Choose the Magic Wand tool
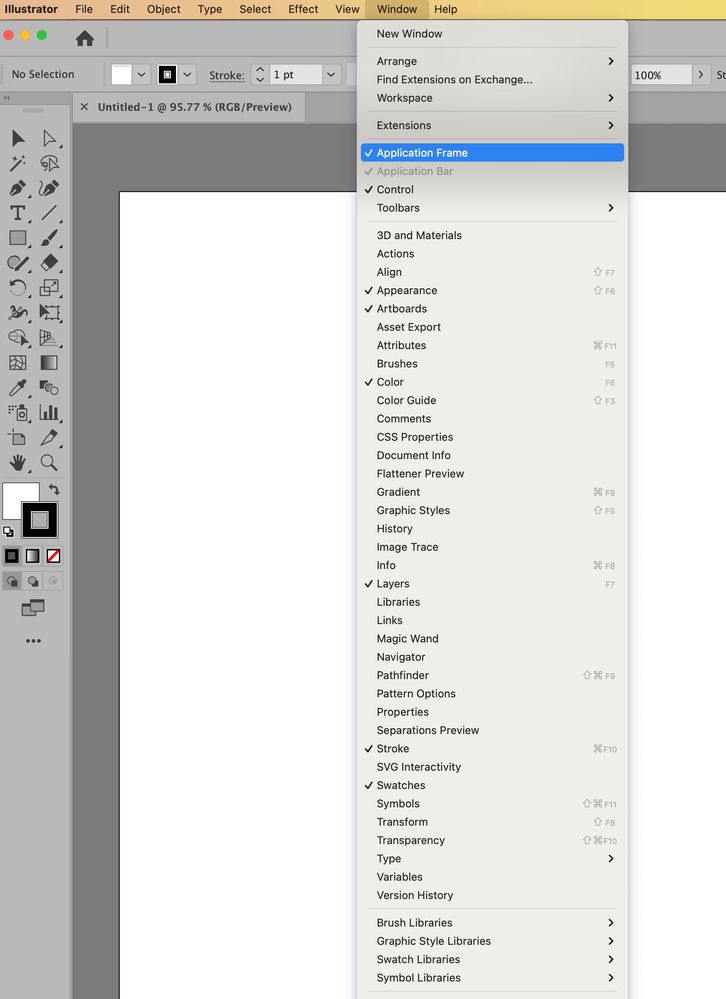Image resolution: width=726 pixels, height=999 pixels. 18,163
